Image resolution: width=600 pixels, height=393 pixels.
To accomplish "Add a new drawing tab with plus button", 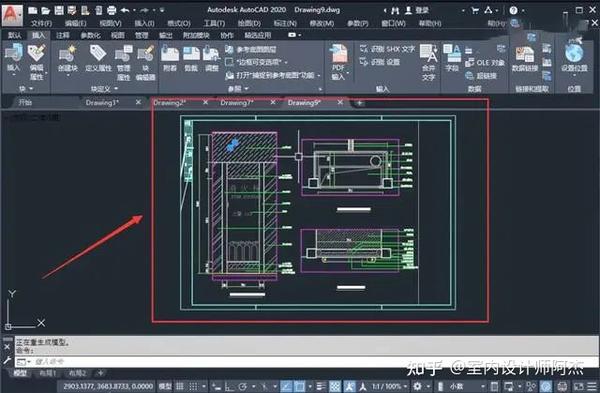I will tap(359, 103).
